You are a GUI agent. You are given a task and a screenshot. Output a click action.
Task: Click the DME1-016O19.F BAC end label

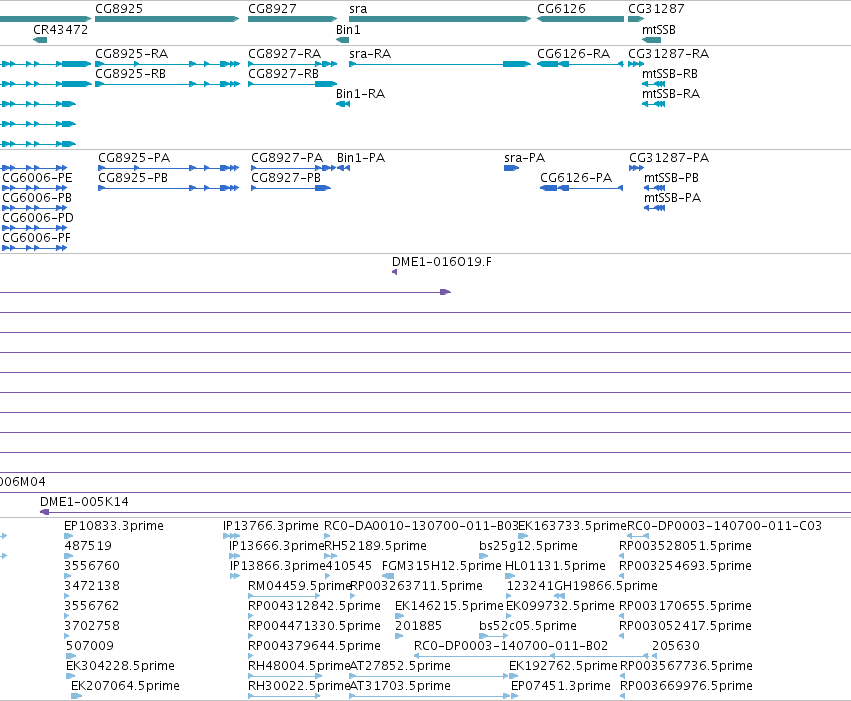coord(442,262)
